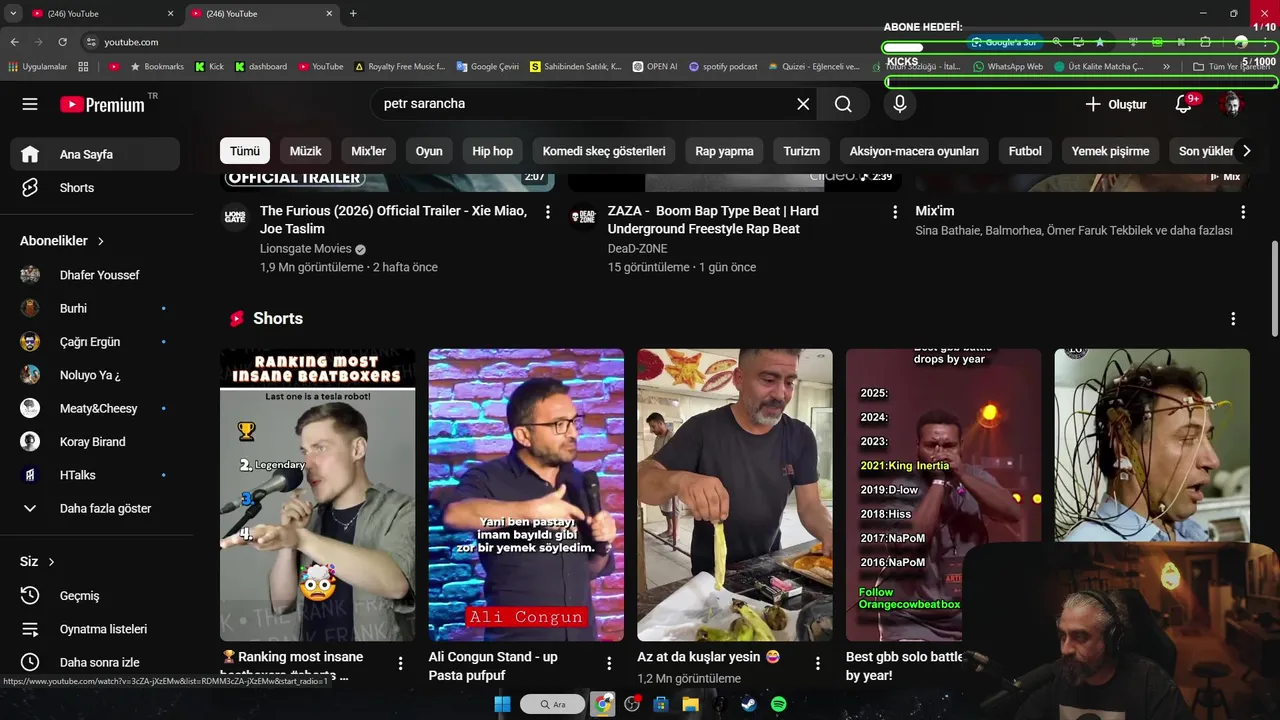Open the Windows Start menu

tap(502, 704)
